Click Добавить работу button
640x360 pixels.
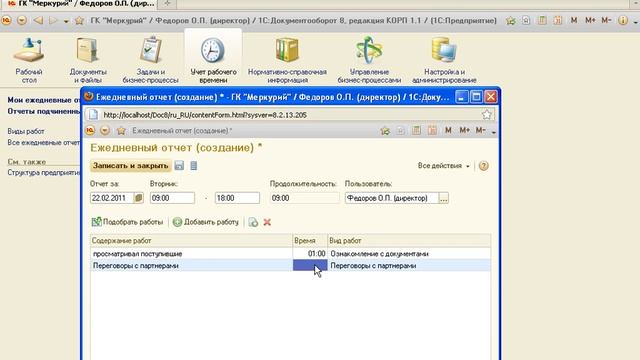[x=206, y=222]
